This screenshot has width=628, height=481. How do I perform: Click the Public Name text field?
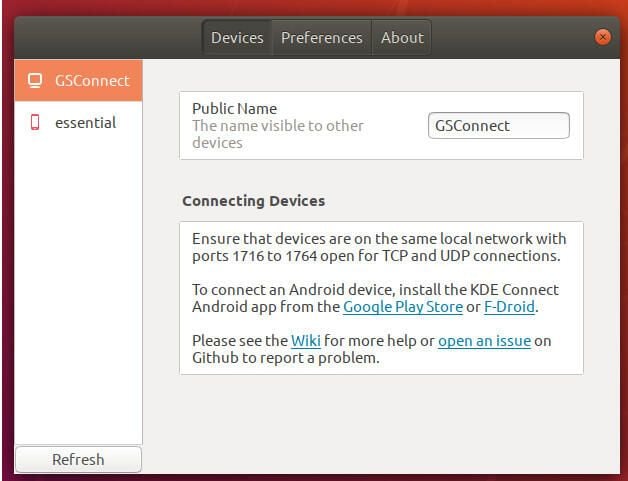point(499,126)
